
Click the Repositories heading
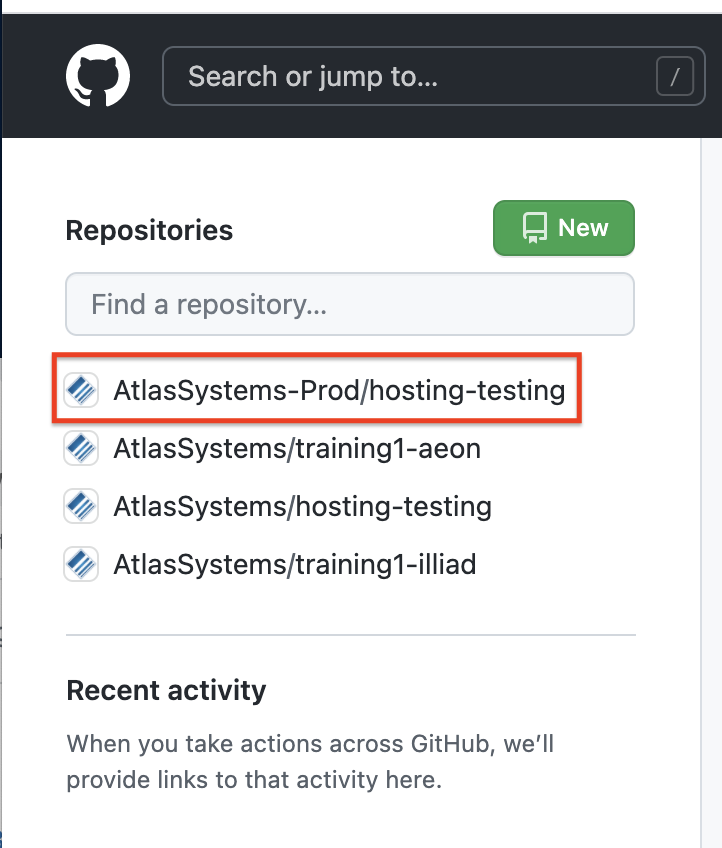pos(149,230)
